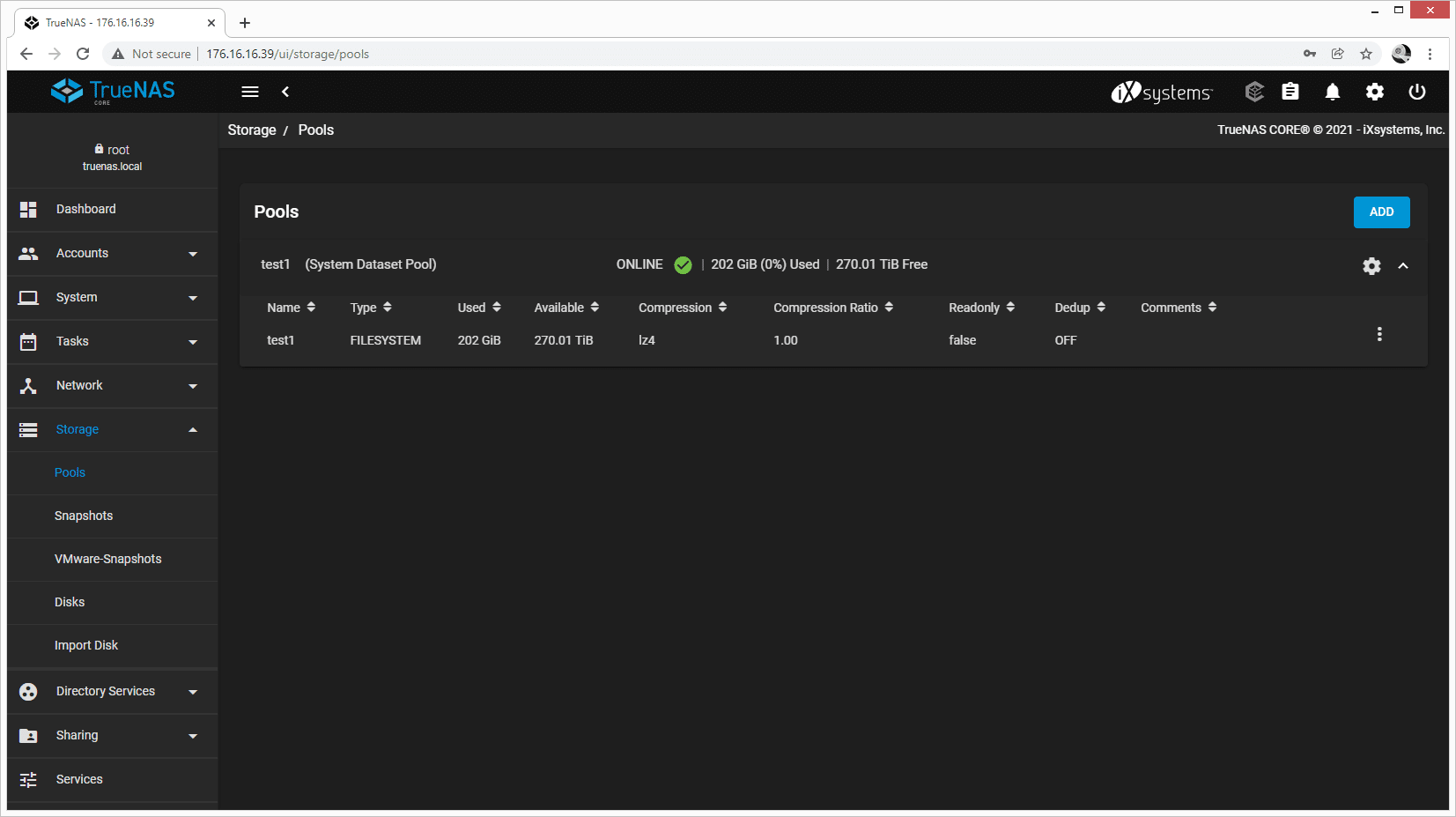
Task: Click the System laptop icon
Action: [28, 297]
